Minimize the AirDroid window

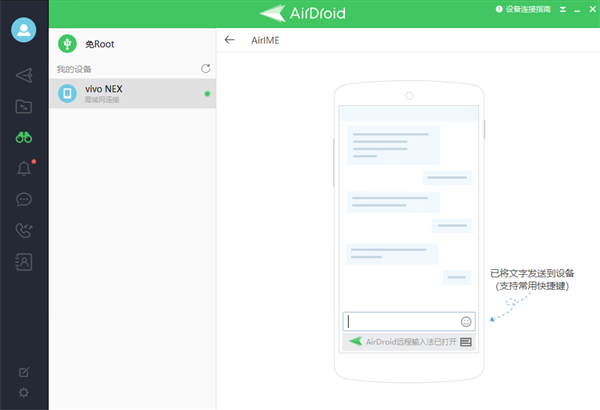click(577, 10)
